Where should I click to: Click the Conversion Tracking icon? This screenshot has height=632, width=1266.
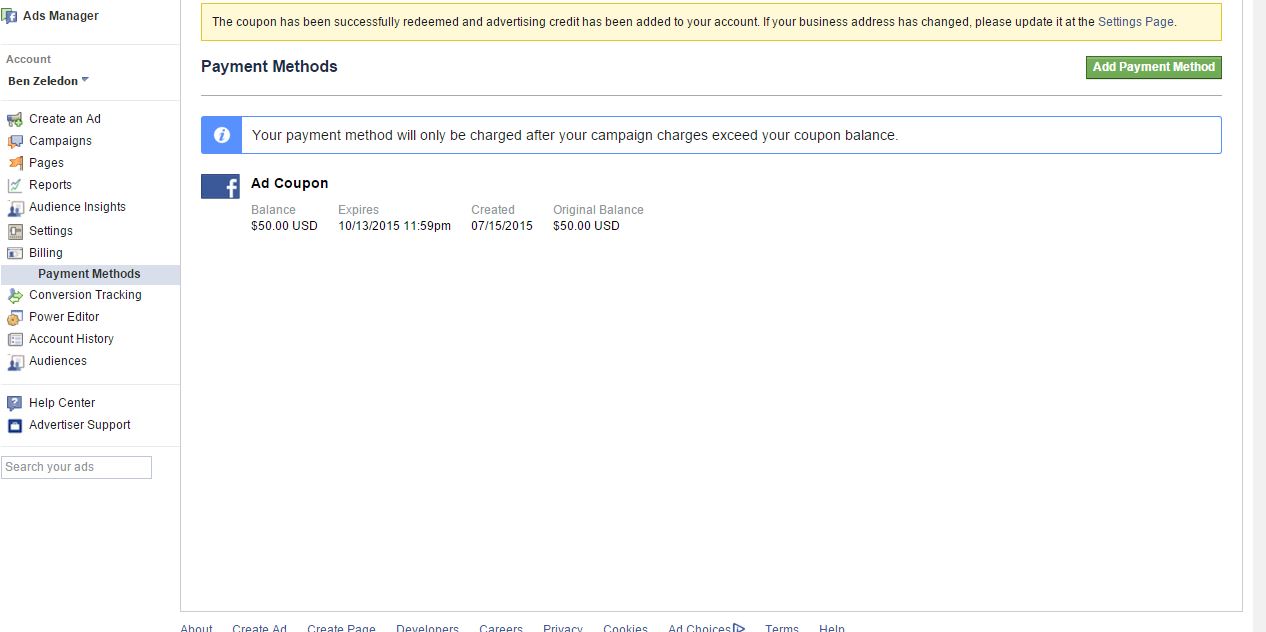pos(15,295)
